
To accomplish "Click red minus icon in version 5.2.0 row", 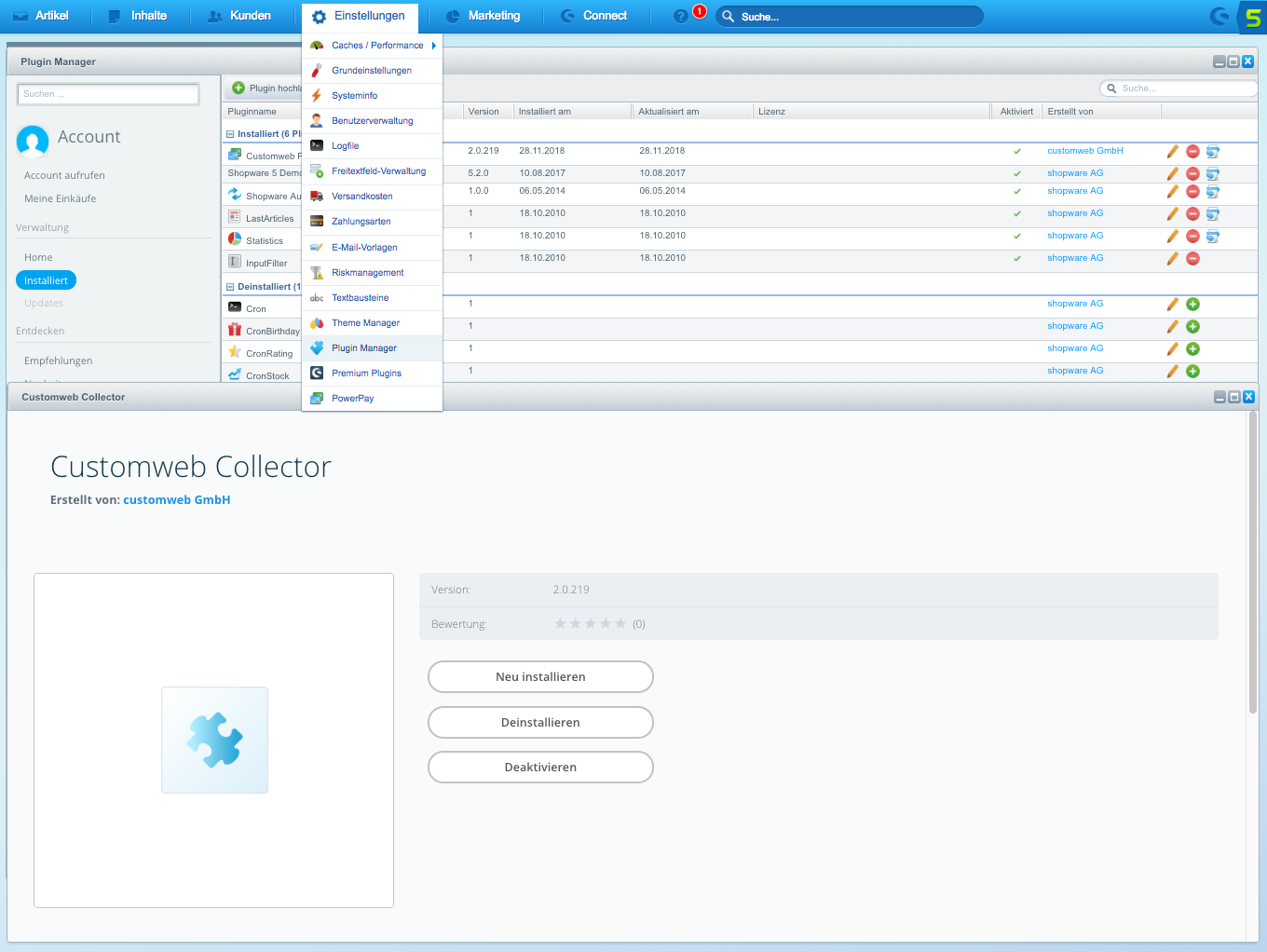I will tap(1192, 173).
